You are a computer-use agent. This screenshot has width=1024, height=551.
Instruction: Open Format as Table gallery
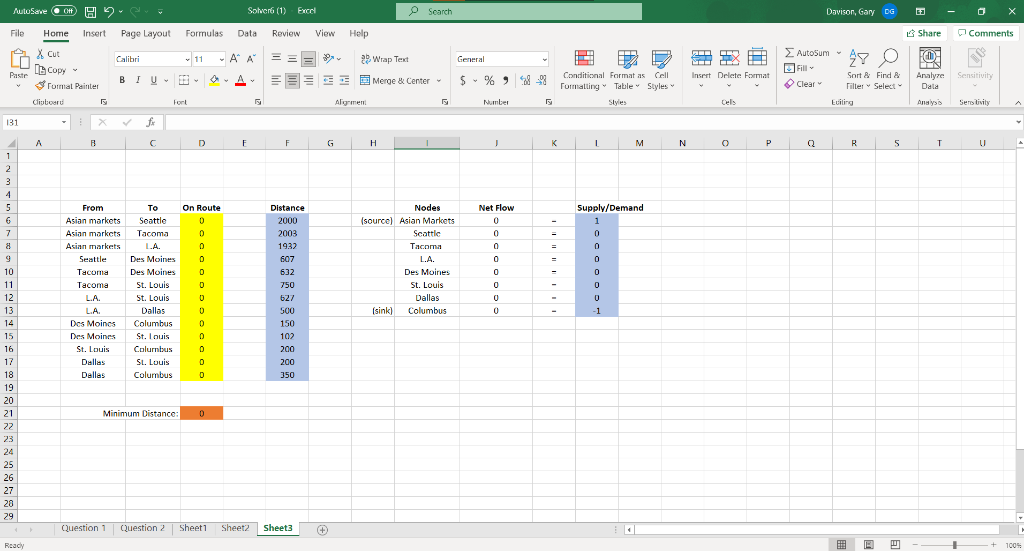coord(628,71)
